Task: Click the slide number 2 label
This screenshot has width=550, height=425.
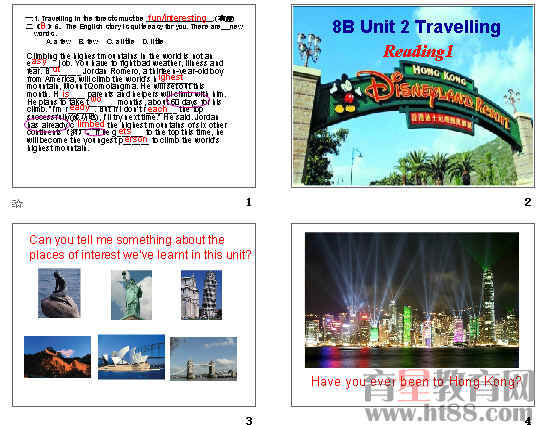Action: coord(528,202)
